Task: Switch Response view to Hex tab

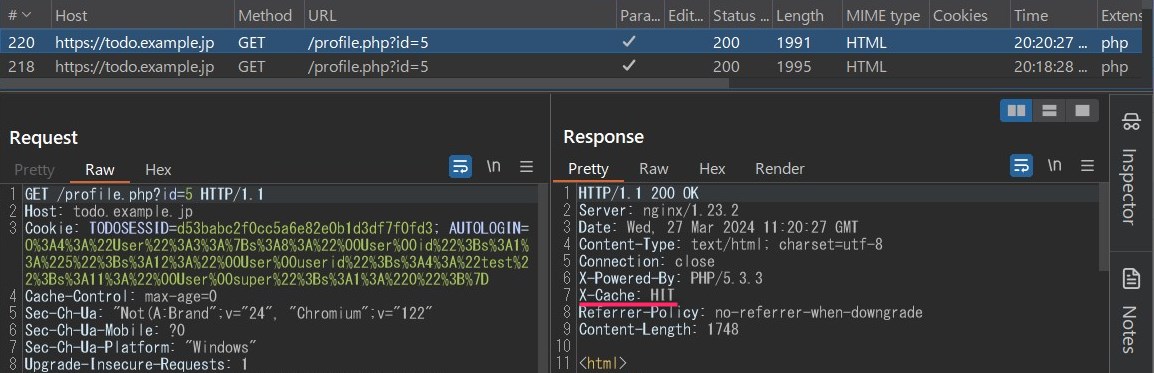Action: [712, 169]
